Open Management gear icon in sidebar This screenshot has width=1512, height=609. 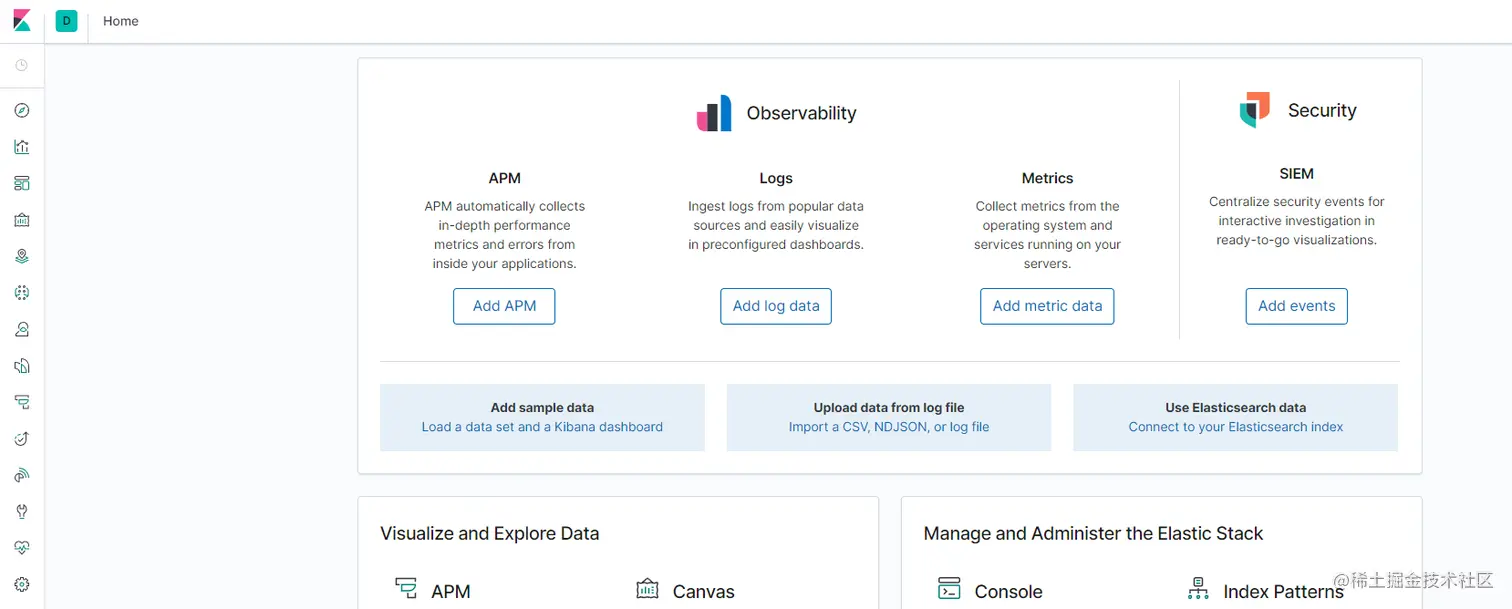pos(22,585)
